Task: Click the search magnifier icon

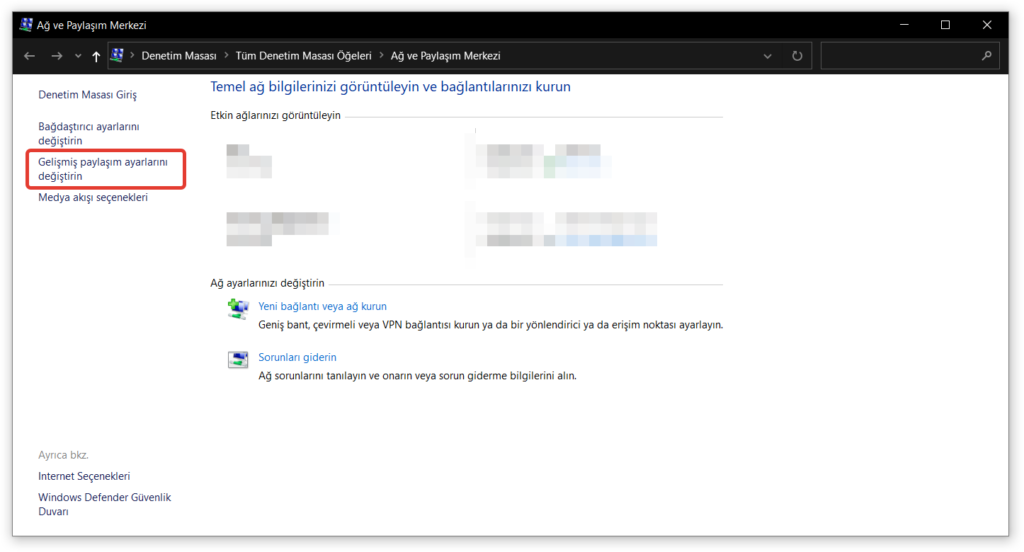Action: pos(986,56)
